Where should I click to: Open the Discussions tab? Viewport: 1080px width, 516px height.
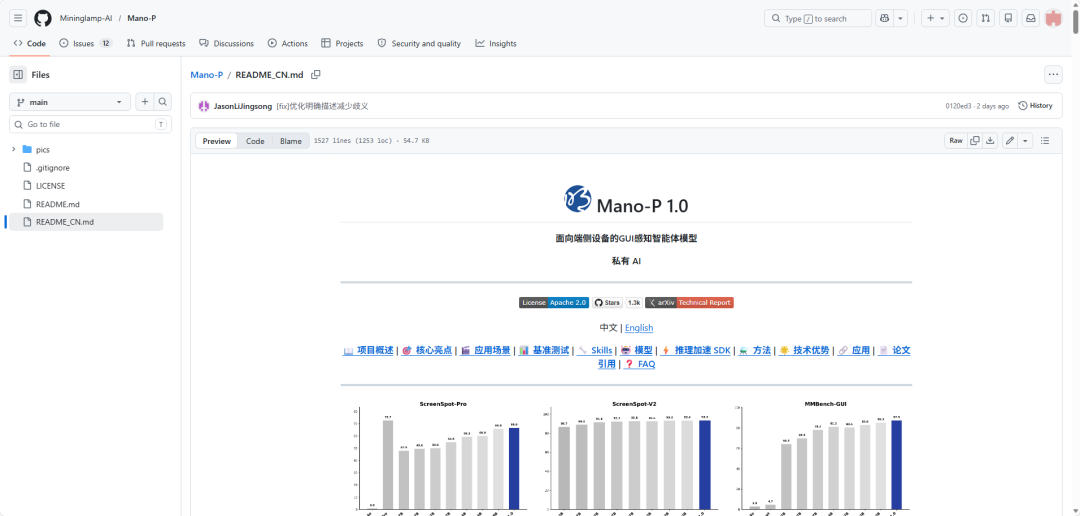pyautogui.click(x=227, y=43)
